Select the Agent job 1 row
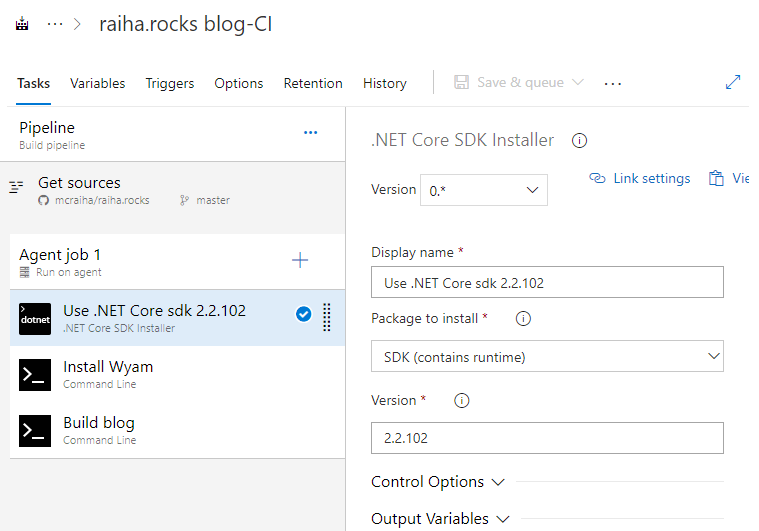The image size is (759, 531). [178, 262]
